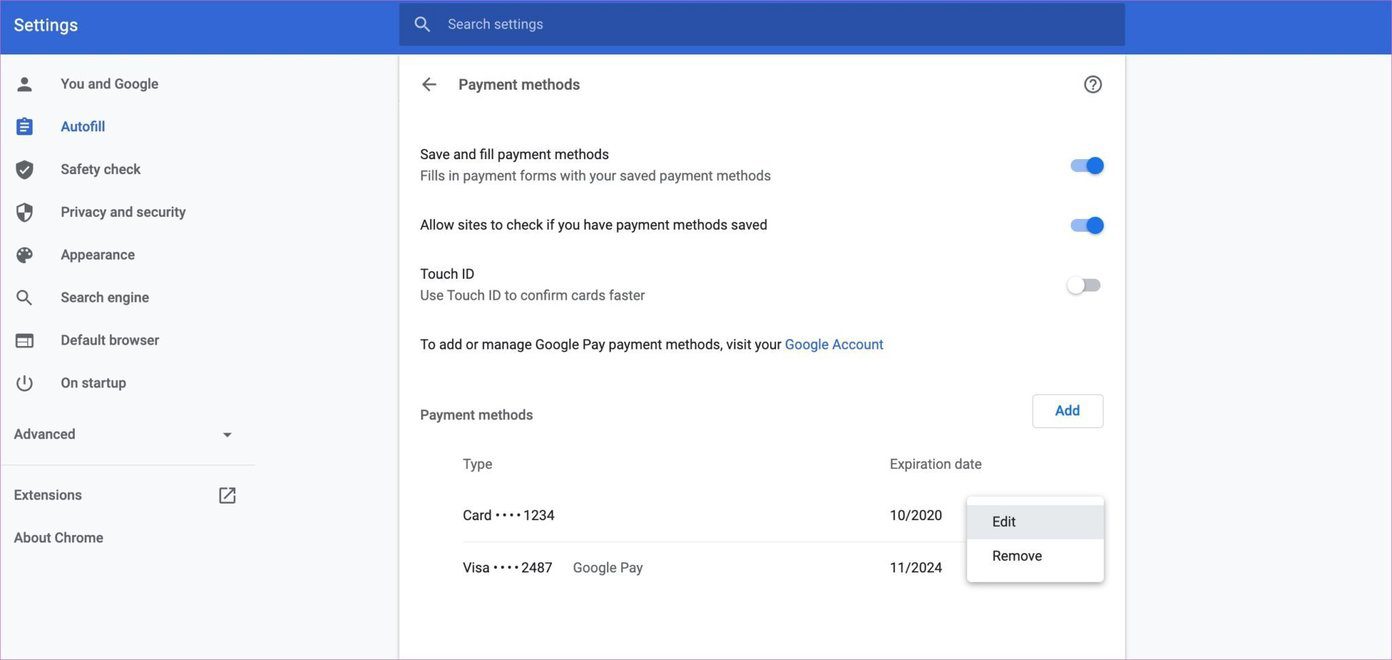Click the Default browser window icon
Screen dimensions: 1392x660
click(24, 340)
